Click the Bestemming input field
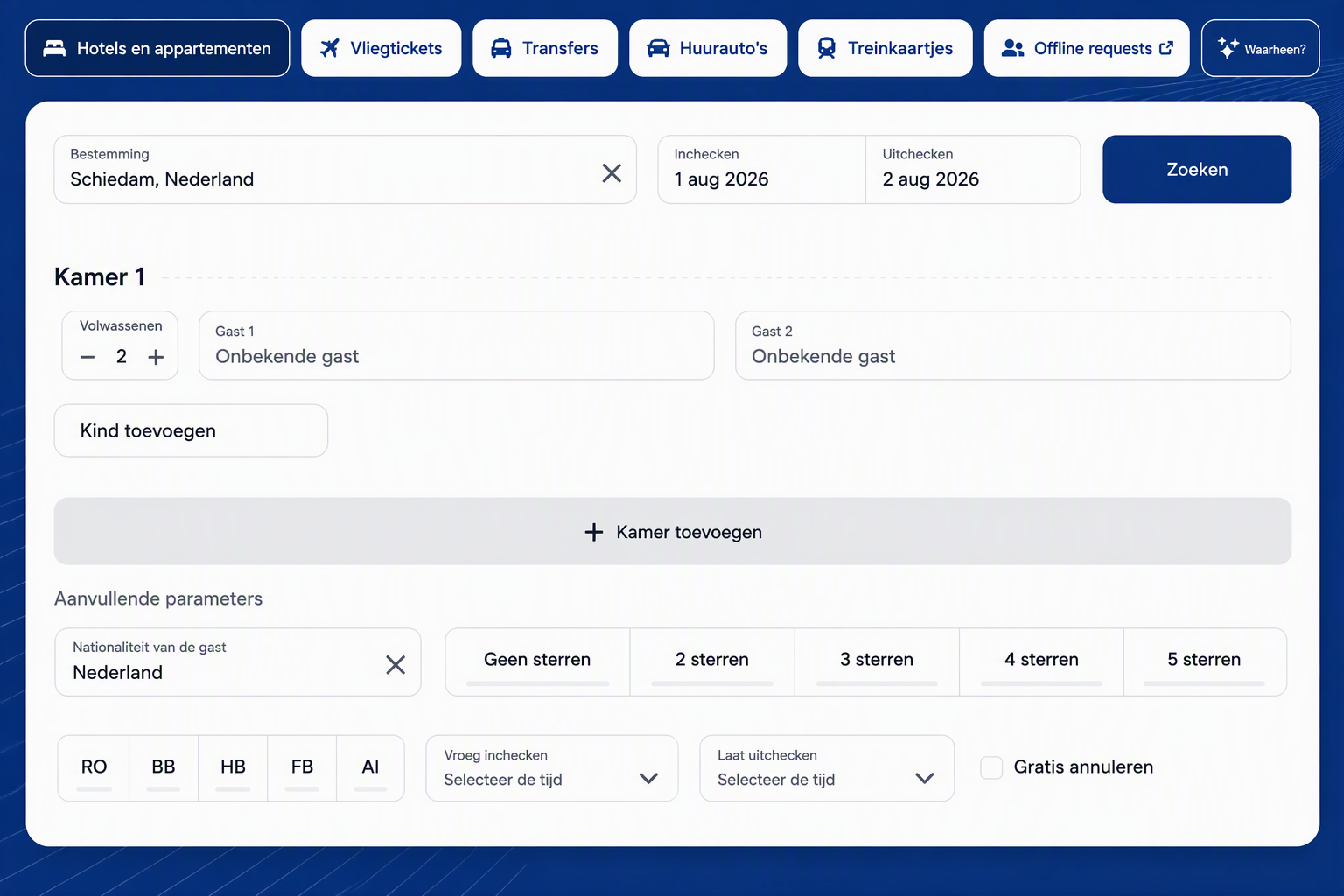 click(x=345, y=169)
